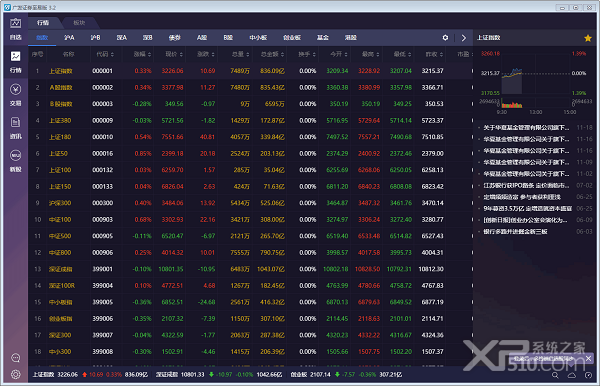
Task: Open the settings gear at sidebar bottom
Action: pos(16,374)
